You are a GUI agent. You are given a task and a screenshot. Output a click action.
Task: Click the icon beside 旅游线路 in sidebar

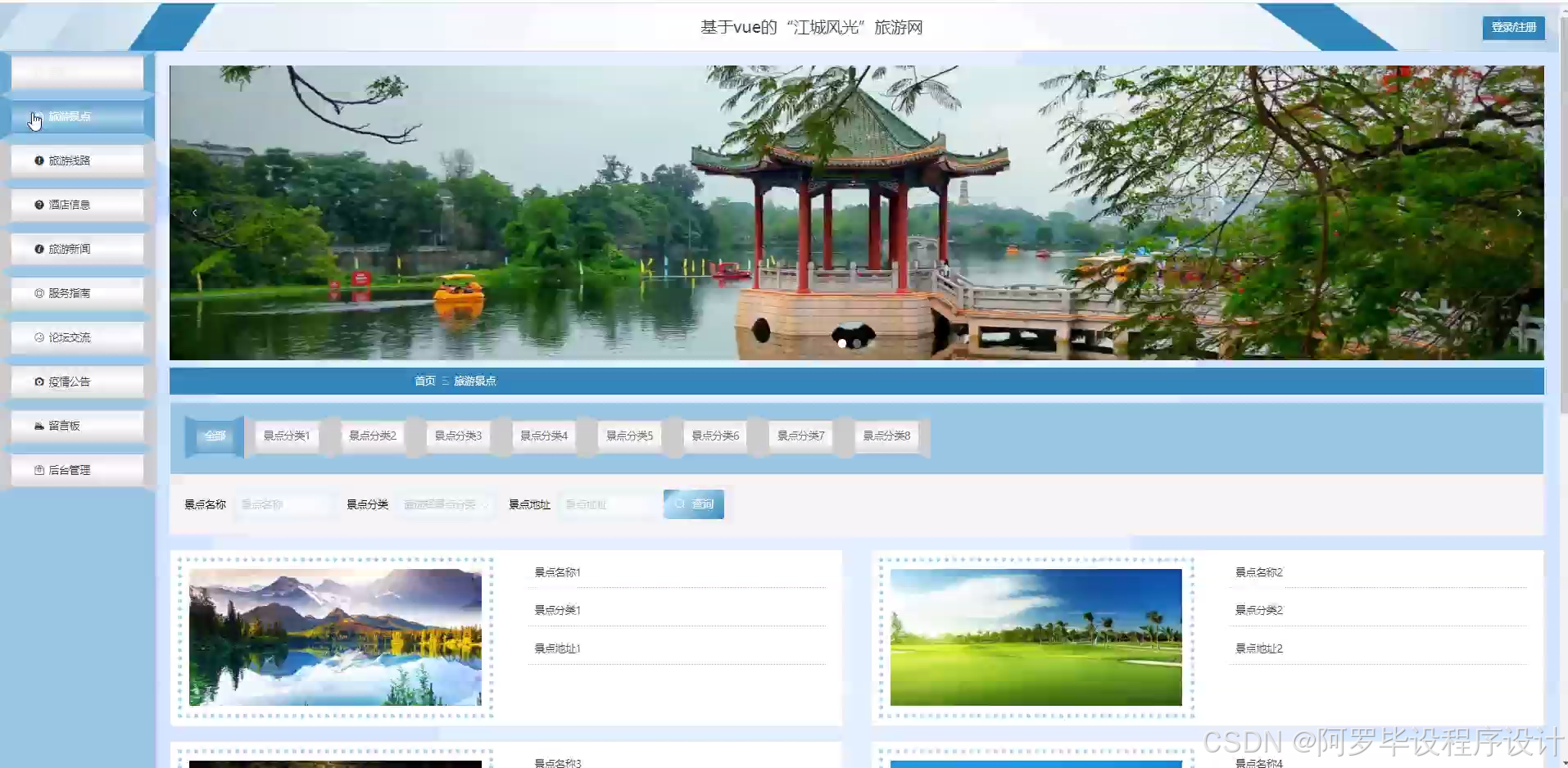[39, 160]
